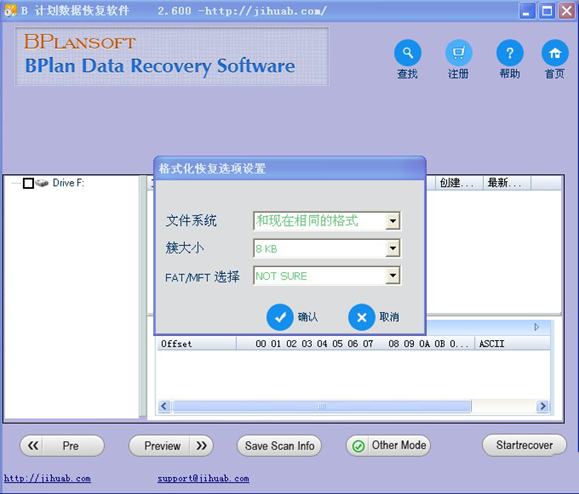Cancel with the 取消 X button
This screenshot has width=579, height=494.
(x=362, y=317)
